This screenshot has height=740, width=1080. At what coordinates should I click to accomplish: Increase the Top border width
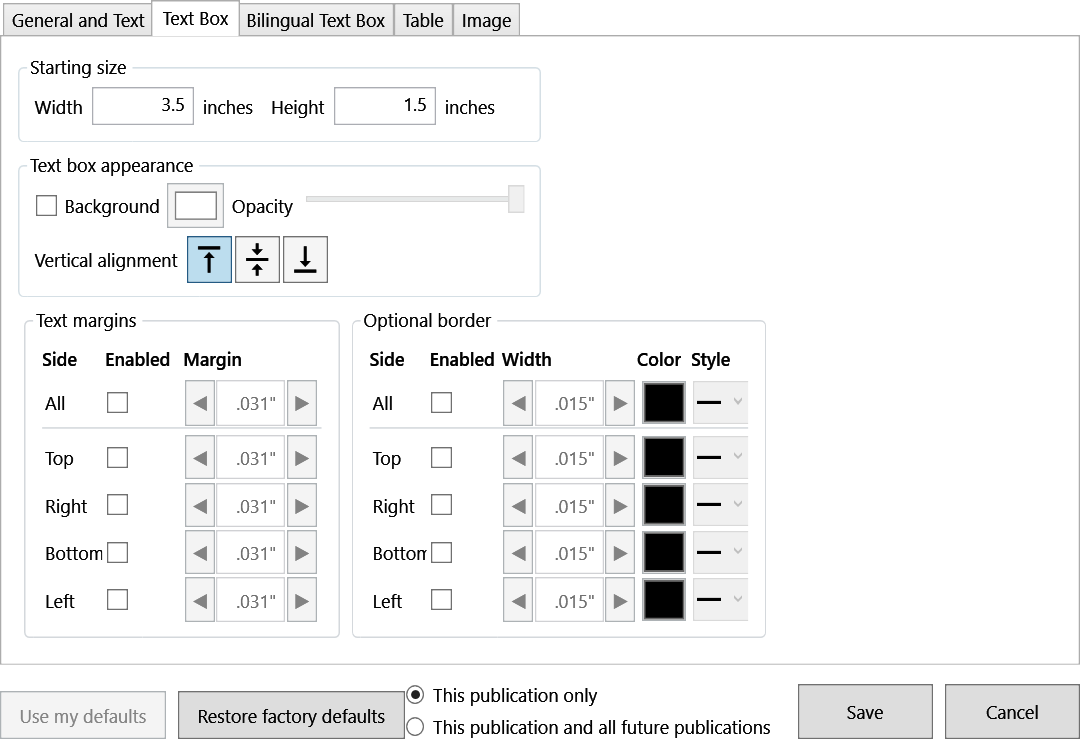coord(620,458)
